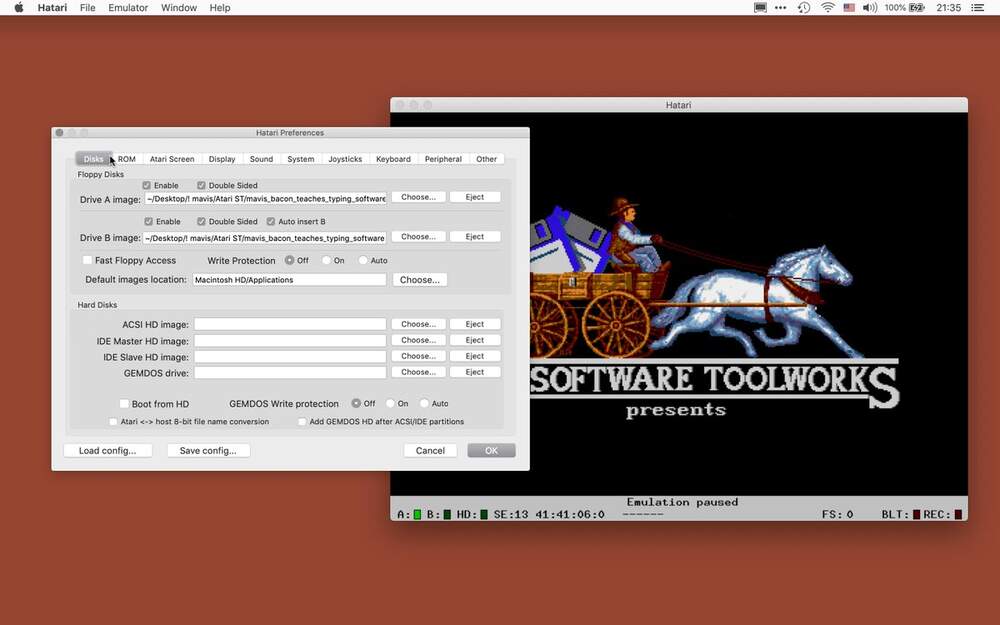Image resolution: width=1000 pixels, height=625 pixels.
Task: Enable Fast Floppy Access
Action: pos(87,260)
